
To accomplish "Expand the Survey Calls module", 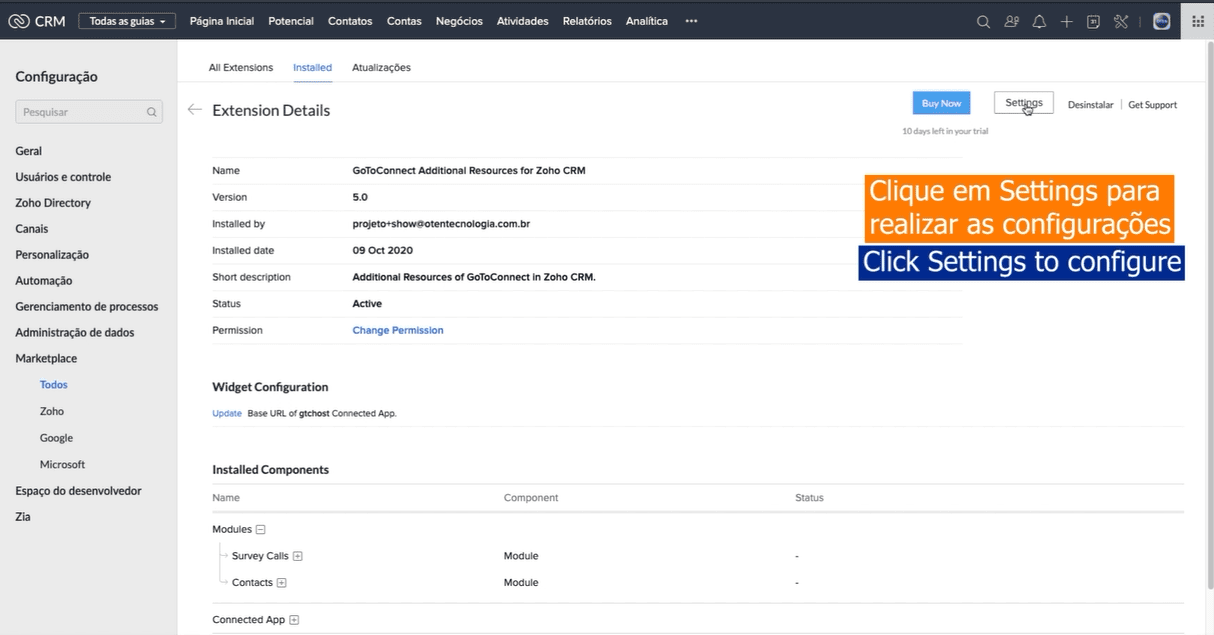I will [x=298, y=556].
